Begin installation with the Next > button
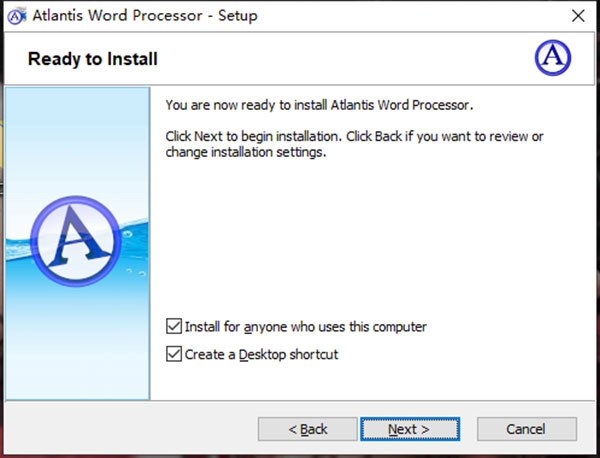The height and width of the screenshot is (458, 600). click(x=410, y=429)
